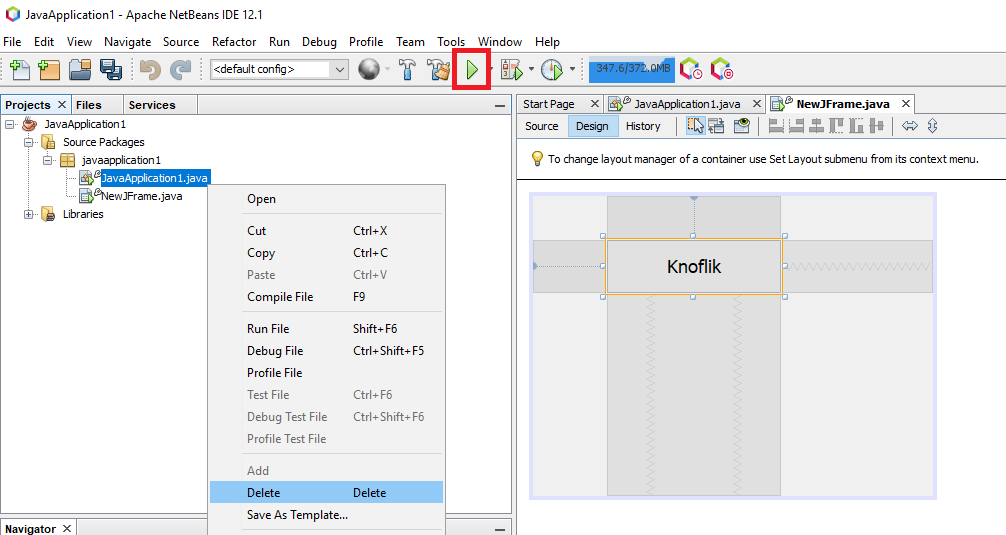Open the default config dropdown

click(x=340, y=70)
